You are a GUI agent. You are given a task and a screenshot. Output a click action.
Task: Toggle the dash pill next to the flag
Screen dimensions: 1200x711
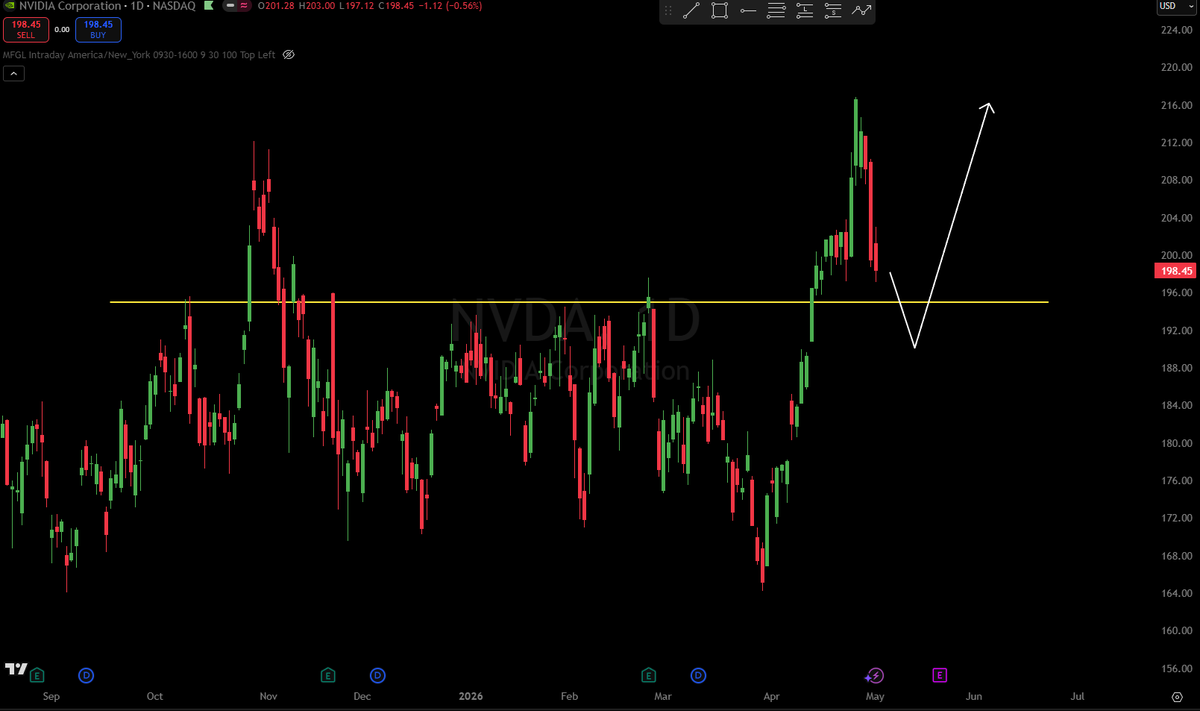(x=229, y=6)
